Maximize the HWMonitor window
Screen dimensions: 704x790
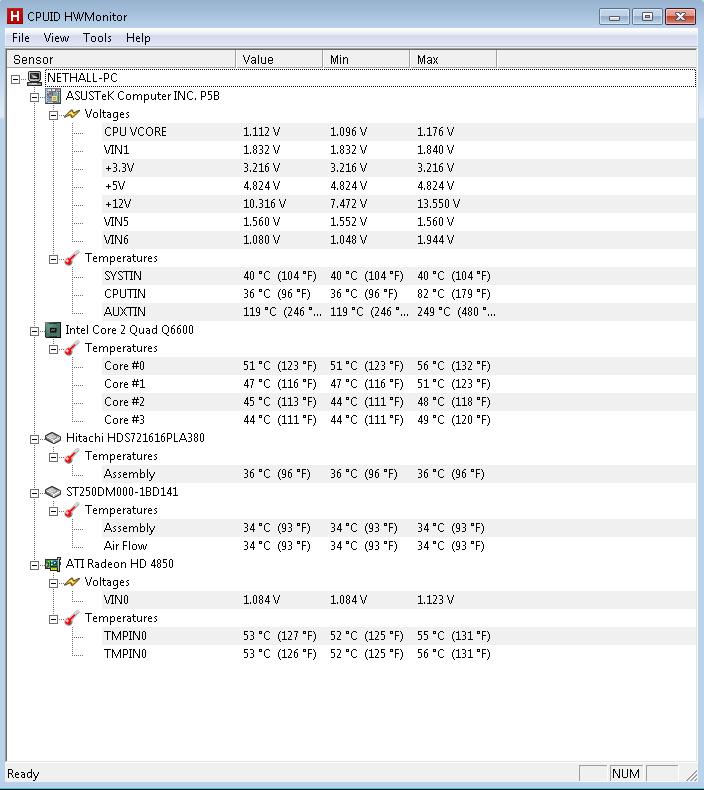click(x=647, y=17)
